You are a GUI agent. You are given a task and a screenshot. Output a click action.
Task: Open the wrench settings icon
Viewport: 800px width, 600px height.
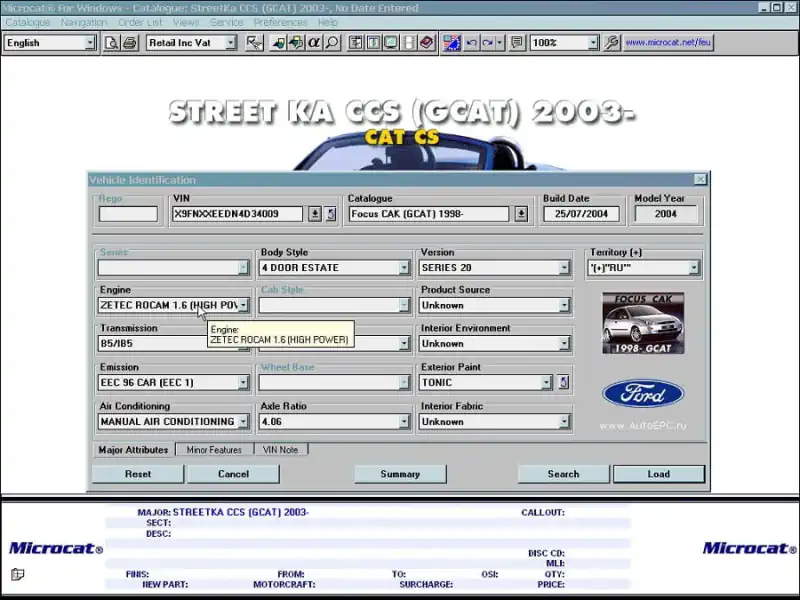coord(612,43)
